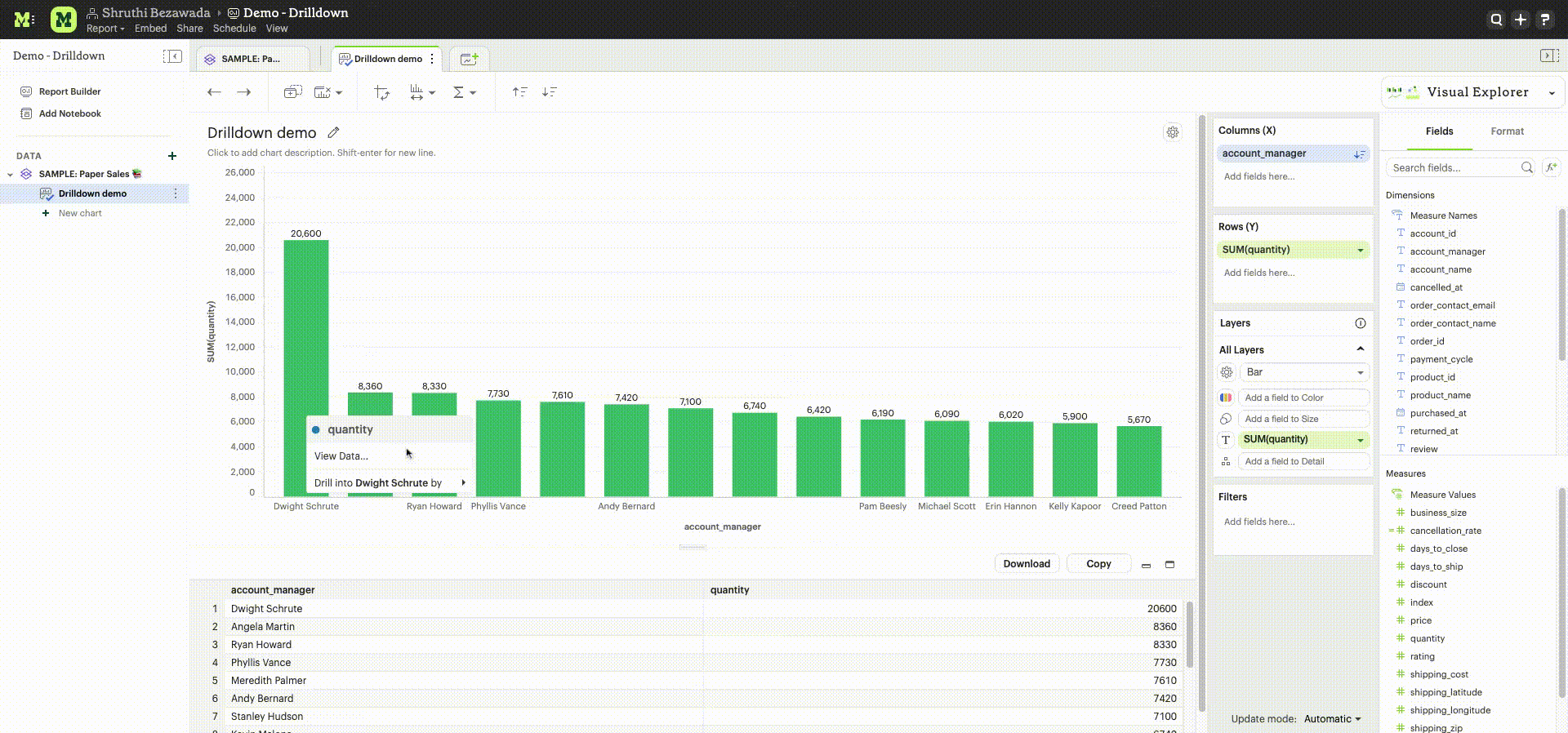
Task: Click the Add a field to Detail box
Action: (x=1303, y=461)
